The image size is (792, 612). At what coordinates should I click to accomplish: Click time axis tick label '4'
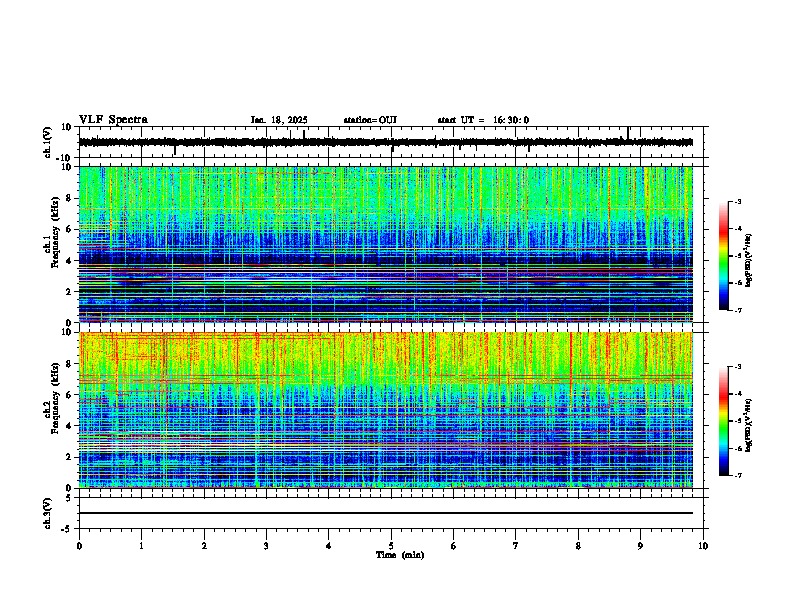(329, 546)
